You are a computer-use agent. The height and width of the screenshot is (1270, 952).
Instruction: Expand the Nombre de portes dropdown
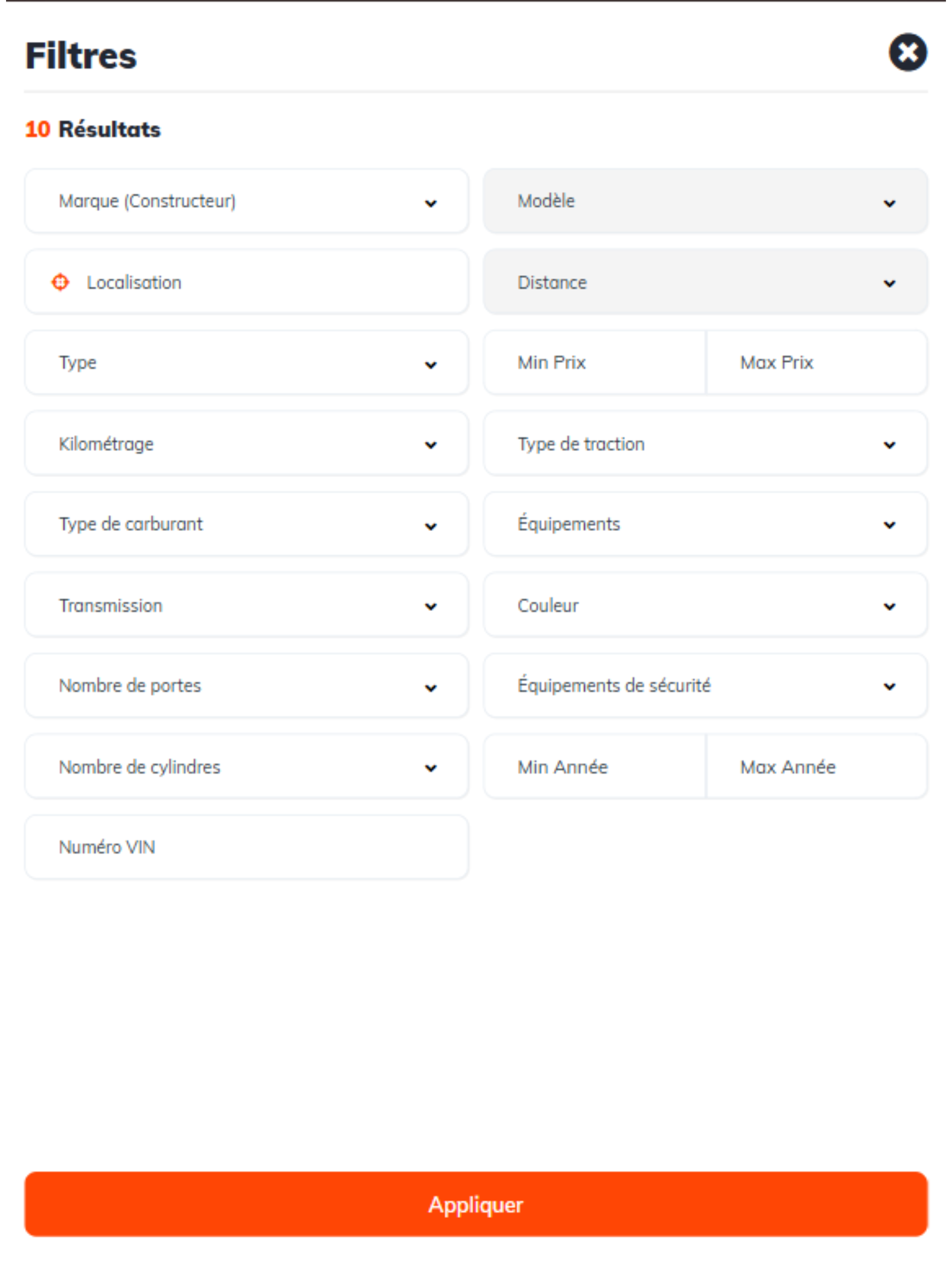pyautogui.click(x=246, y=686)
